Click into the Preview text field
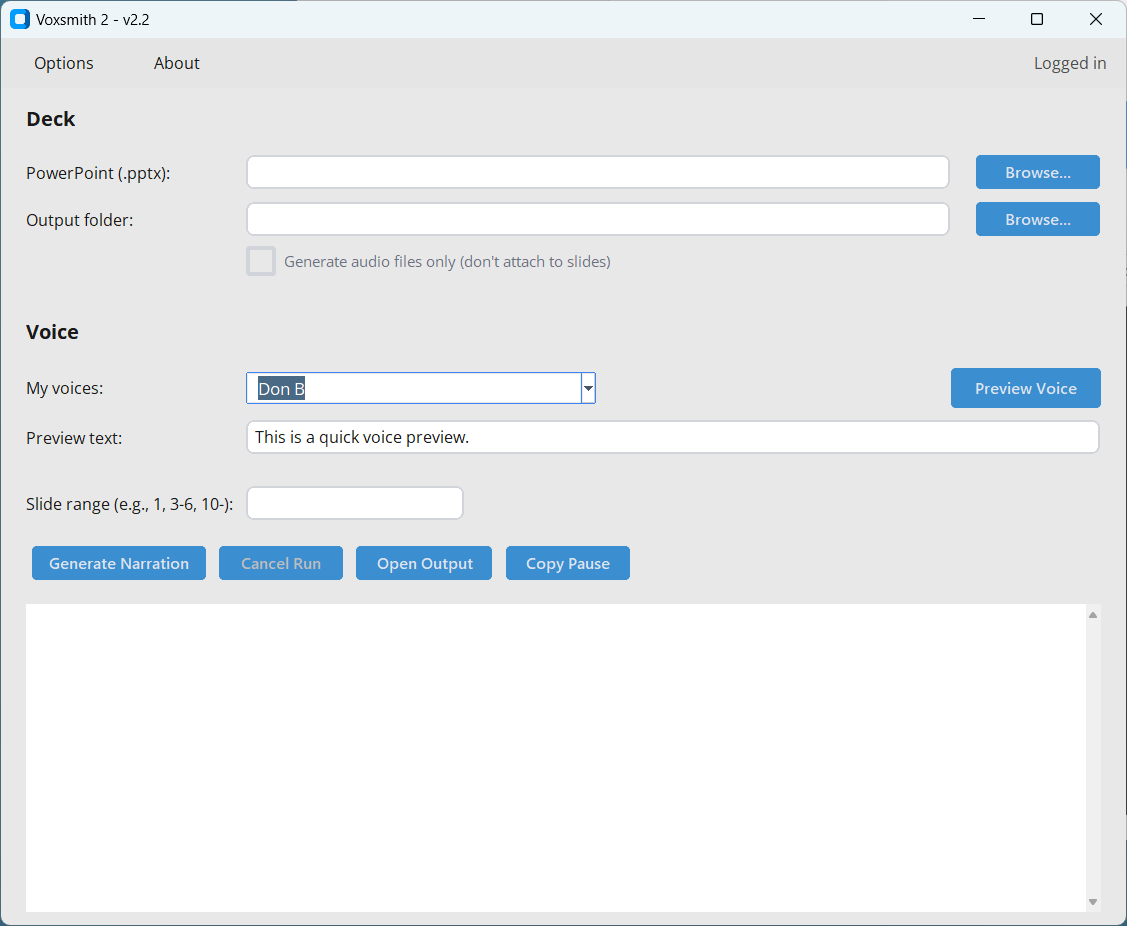This screenshot has height=926, width=1127. tap(673, 437)
